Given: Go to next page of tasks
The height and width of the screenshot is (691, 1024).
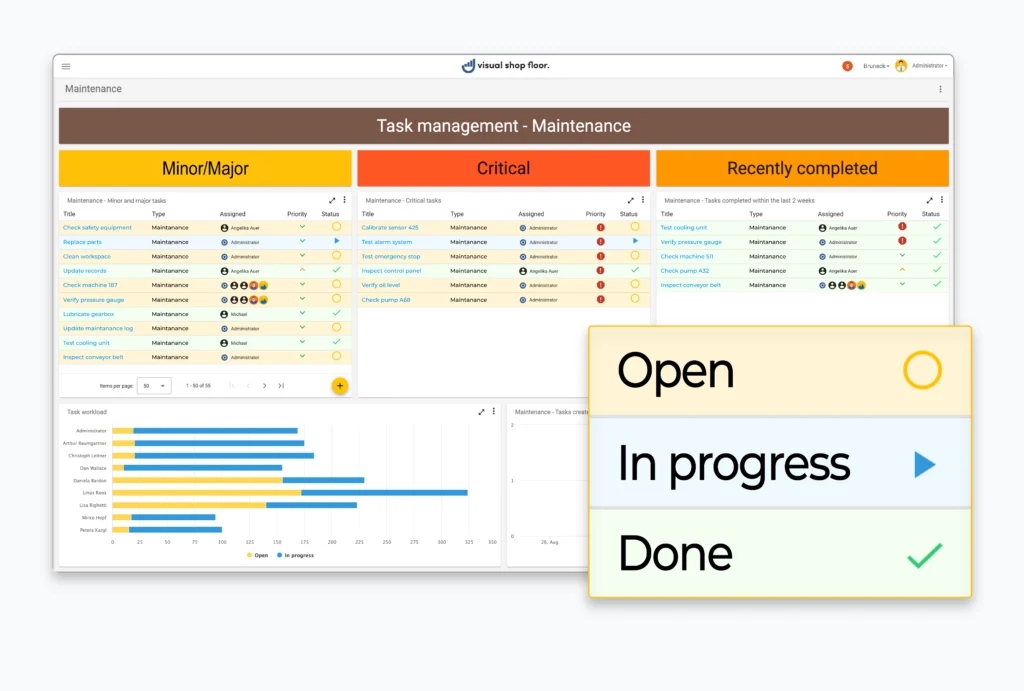Looking at the screenshot, I should pyautogui.click(x=264, y=385).
